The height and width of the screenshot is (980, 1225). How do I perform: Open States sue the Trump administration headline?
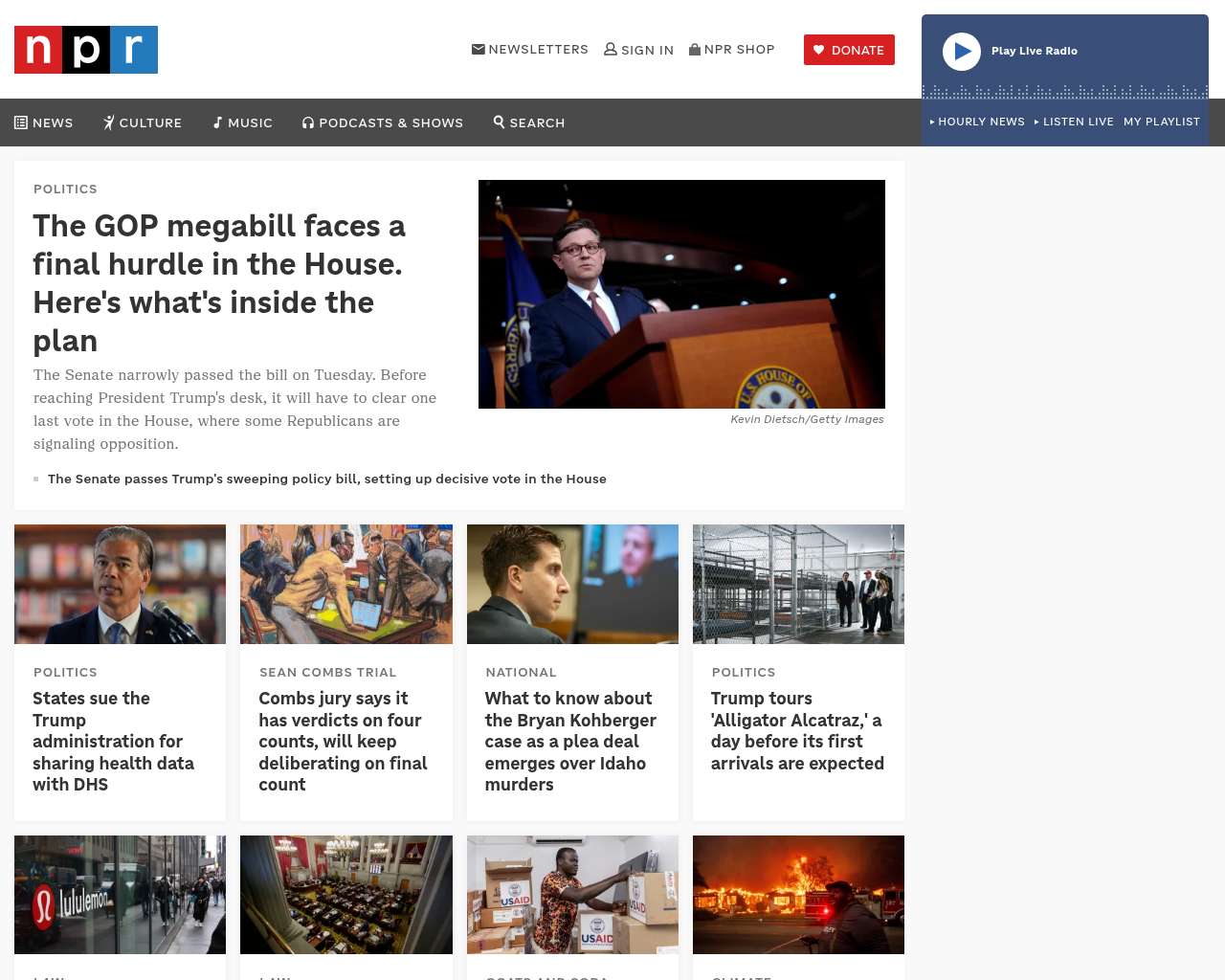click(x=113, y=742)
